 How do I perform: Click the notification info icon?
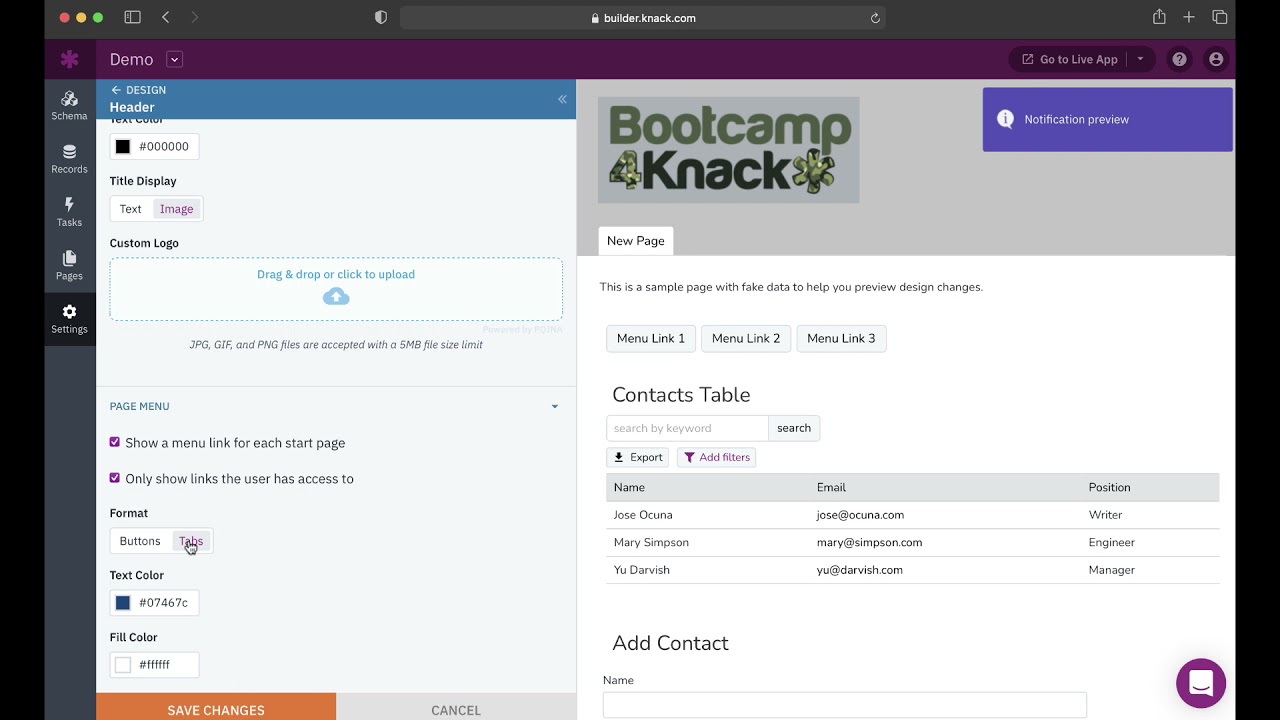pyautogui.click(x=1005, y=119)
